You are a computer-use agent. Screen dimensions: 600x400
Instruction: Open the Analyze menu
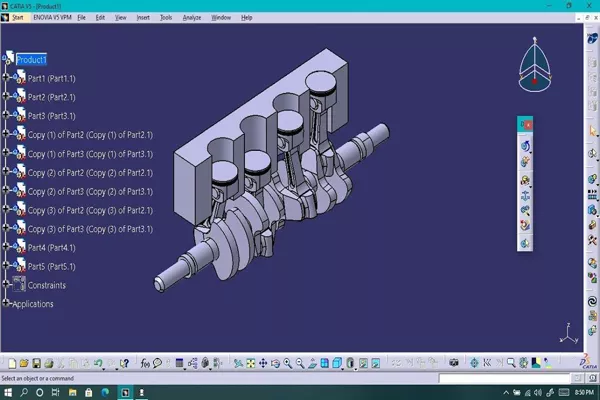coord(192,18)
